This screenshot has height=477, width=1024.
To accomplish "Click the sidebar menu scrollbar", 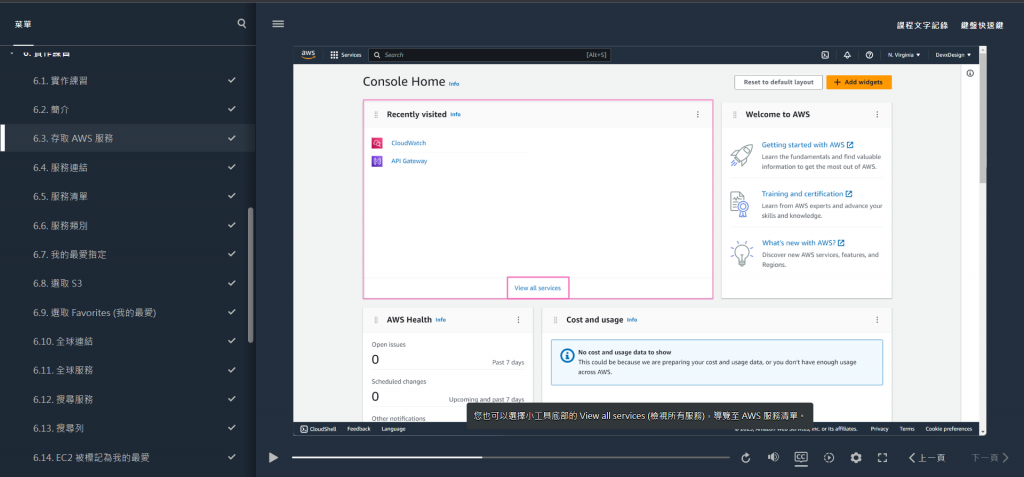I will [x=251, y=275].
